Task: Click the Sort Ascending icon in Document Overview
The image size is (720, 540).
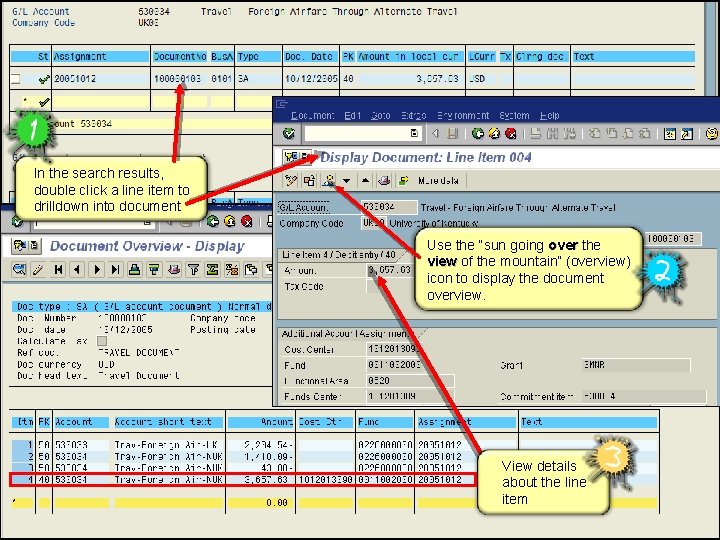Action: [135, 269]
